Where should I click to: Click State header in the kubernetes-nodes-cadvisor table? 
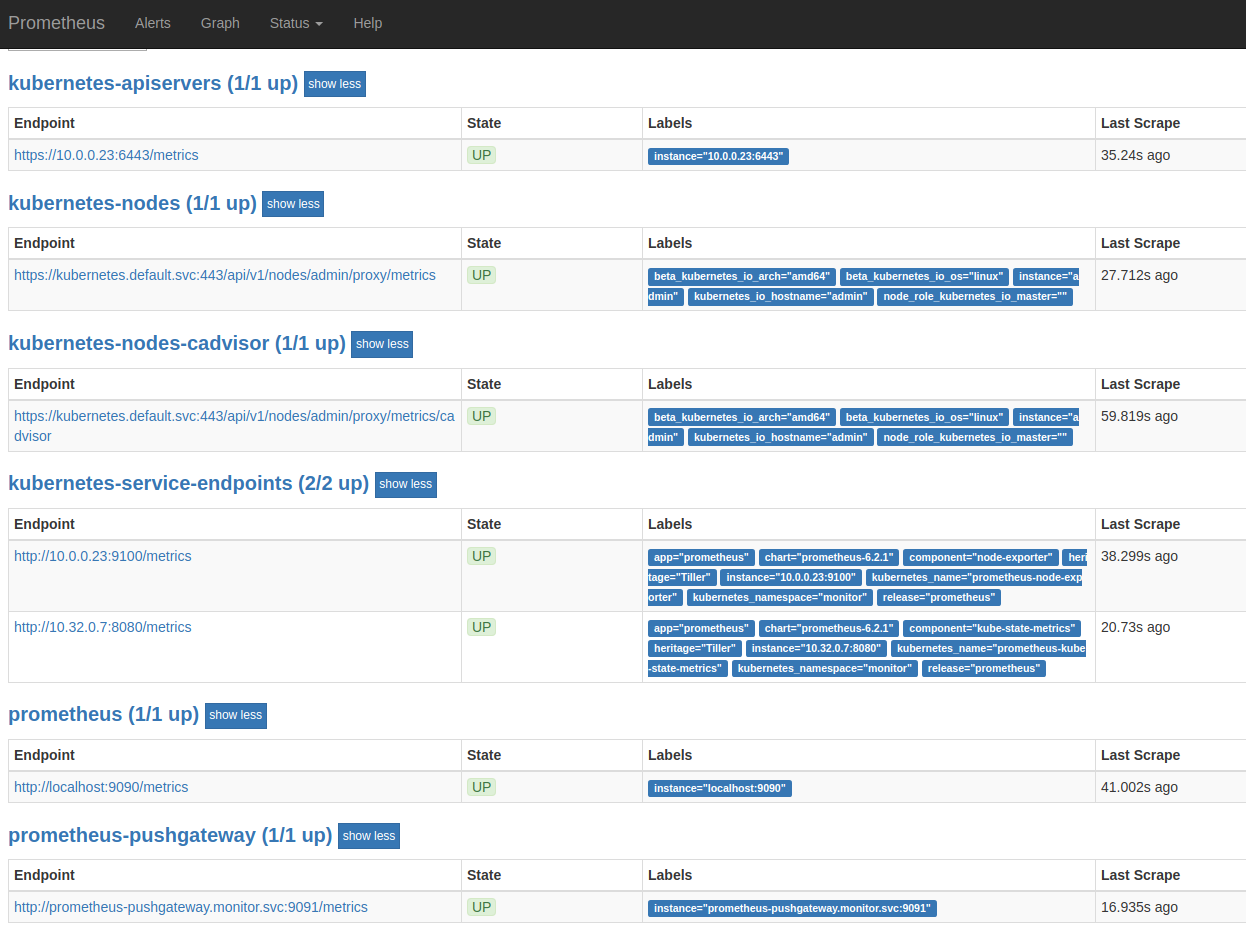484,384
